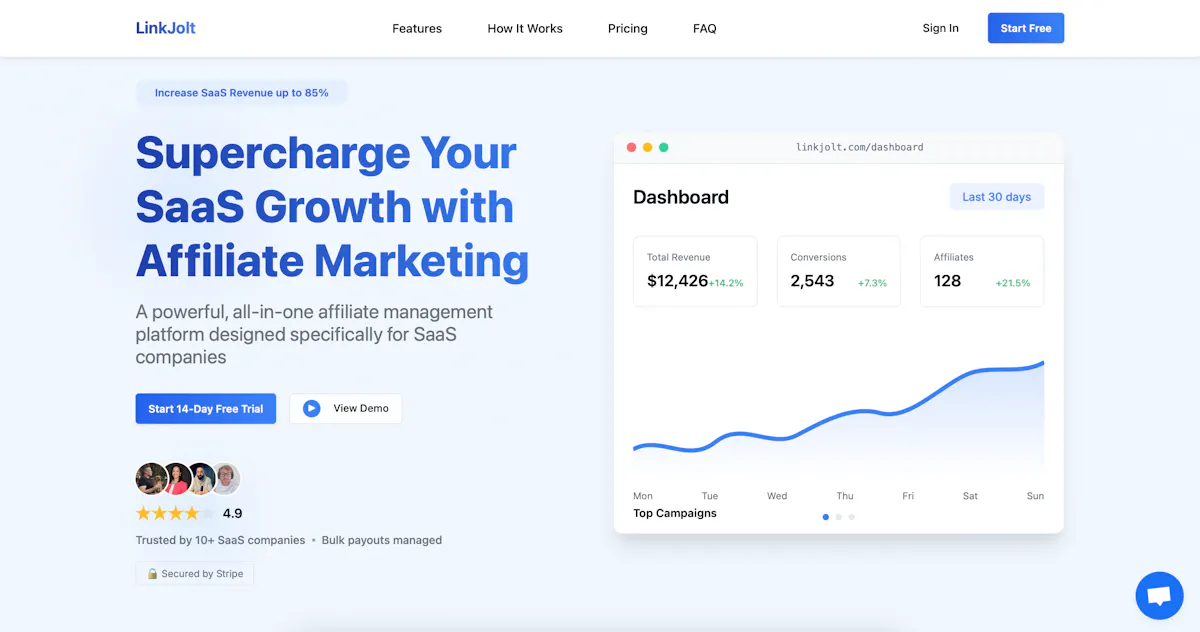The image size is (1200, 632).
Task: Click the Start Free button
Action: click(1026, 28)
